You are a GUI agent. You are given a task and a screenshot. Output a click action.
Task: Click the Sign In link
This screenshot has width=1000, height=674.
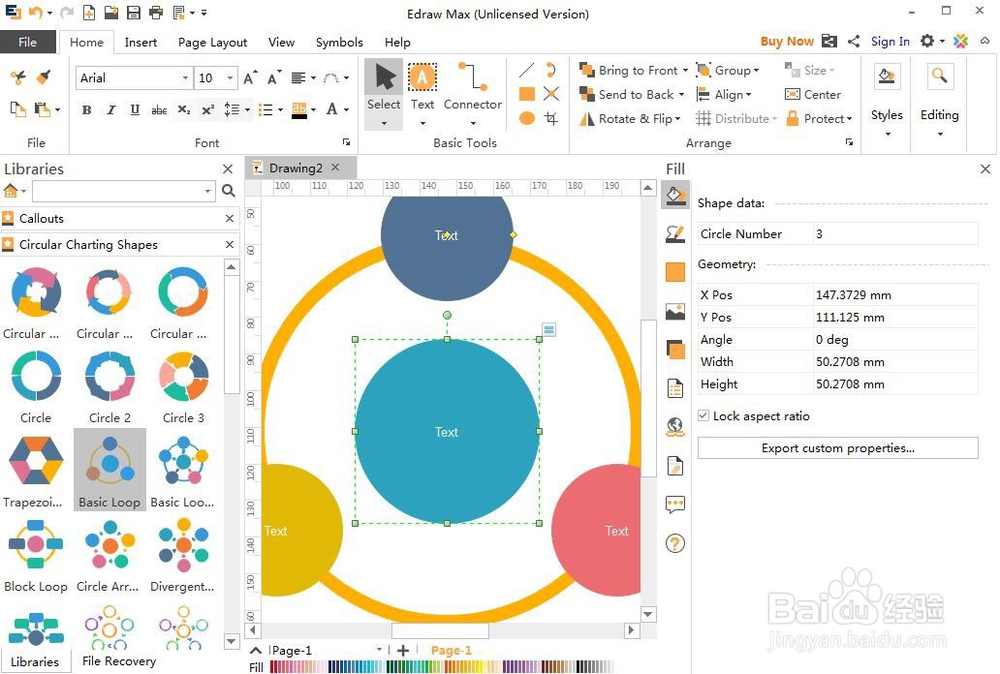[x=890, y=41]
